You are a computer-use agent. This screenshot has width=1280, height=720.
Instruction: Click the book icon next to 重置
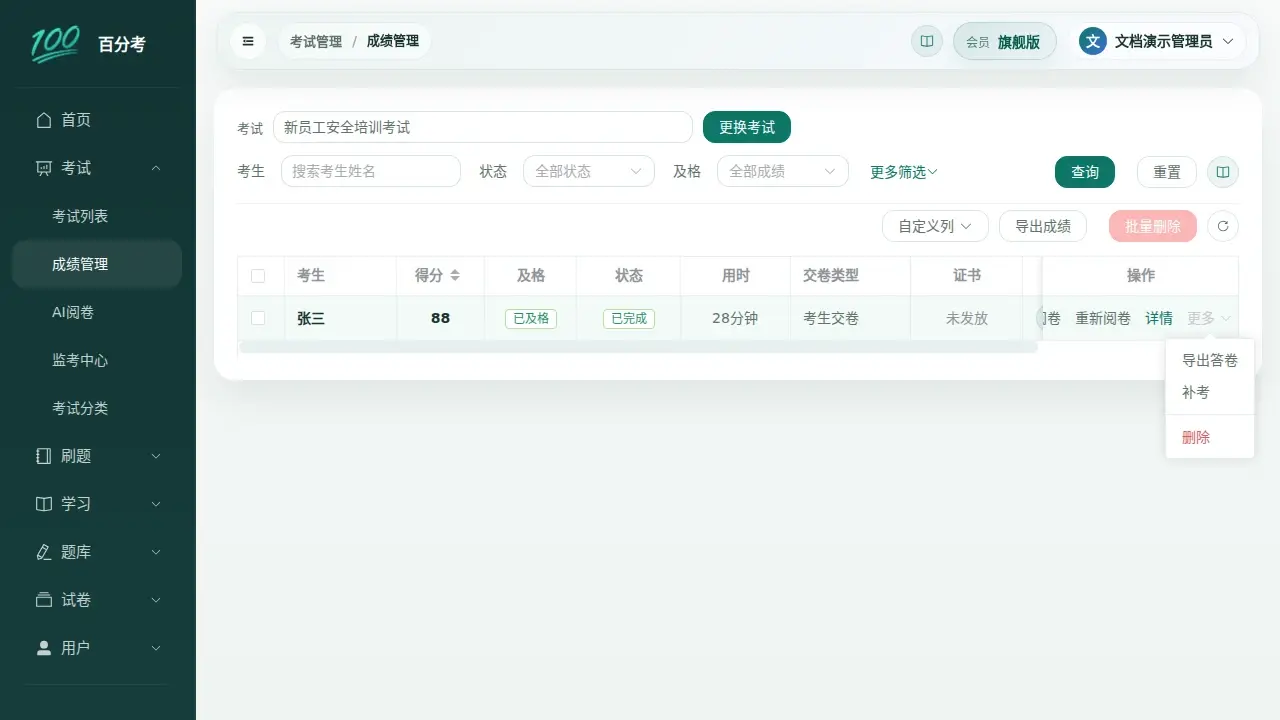click(1223, 172)
